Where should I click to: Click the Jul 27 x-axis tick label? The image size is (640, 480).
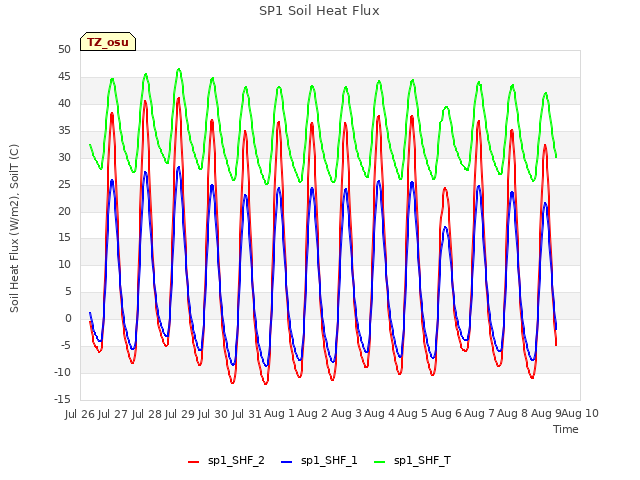click(113, 414)
